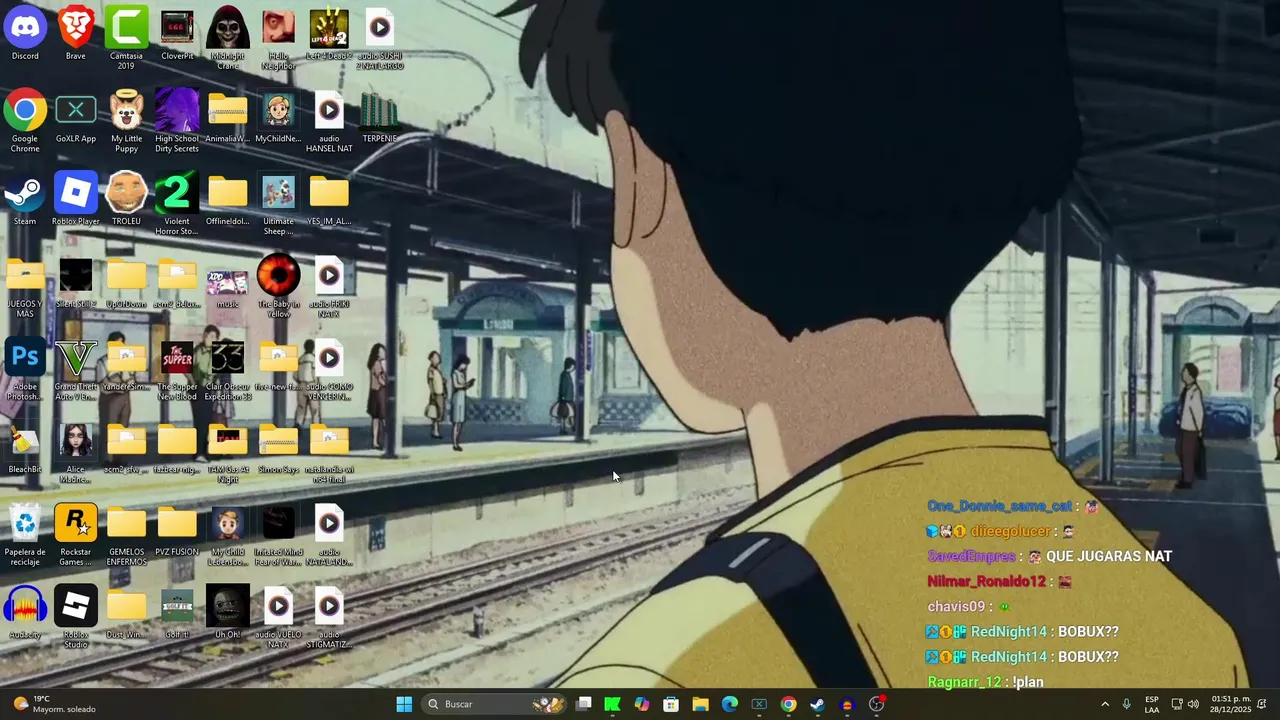The image size is (1280, 720).
Task: Select My Child Lebensborn icon
Action: coord(228,535)
